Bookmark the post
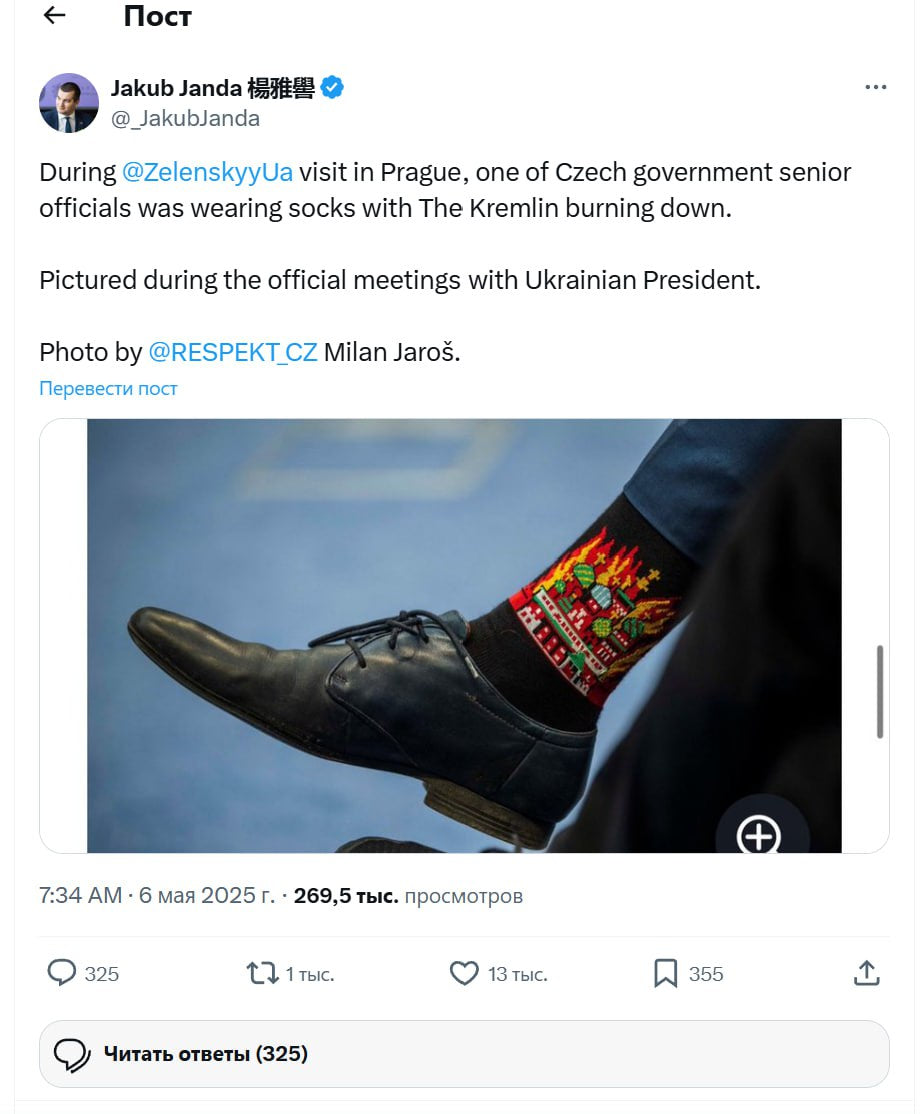The image size is (920, 1114). point(666,972)
